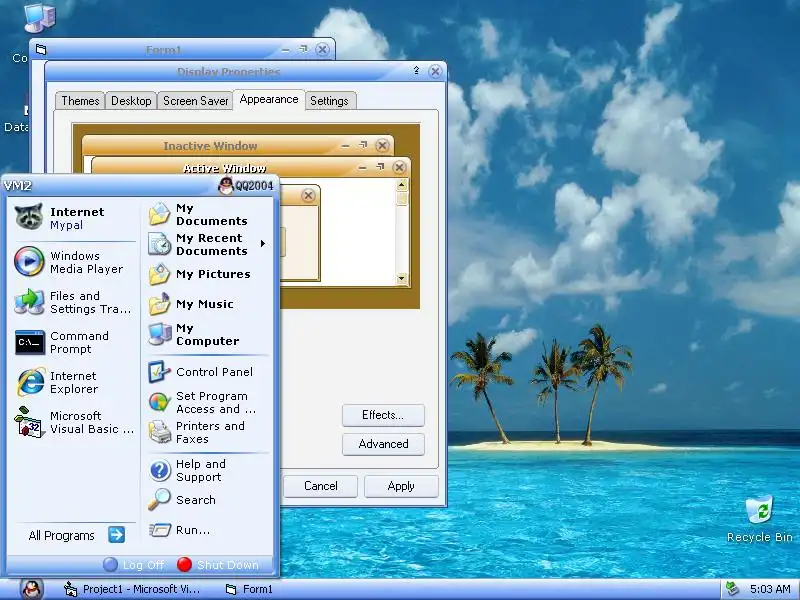Switch to Project1 - Microsoft Visual Basic taskbar button

pyautogui.click(x=133, y=589)
